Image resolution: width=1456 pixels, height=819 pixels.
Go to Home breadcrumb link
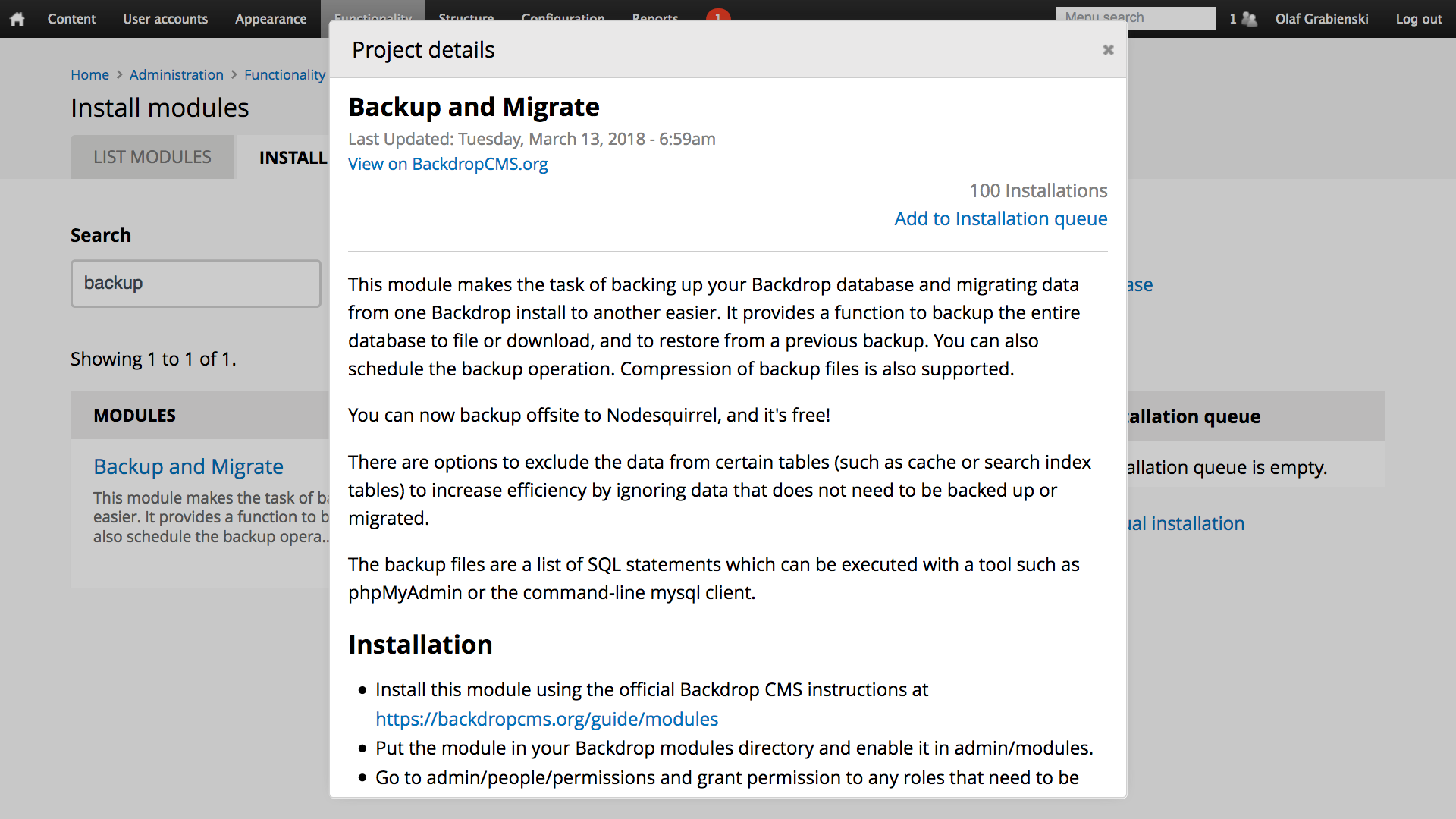pos(89,74)
